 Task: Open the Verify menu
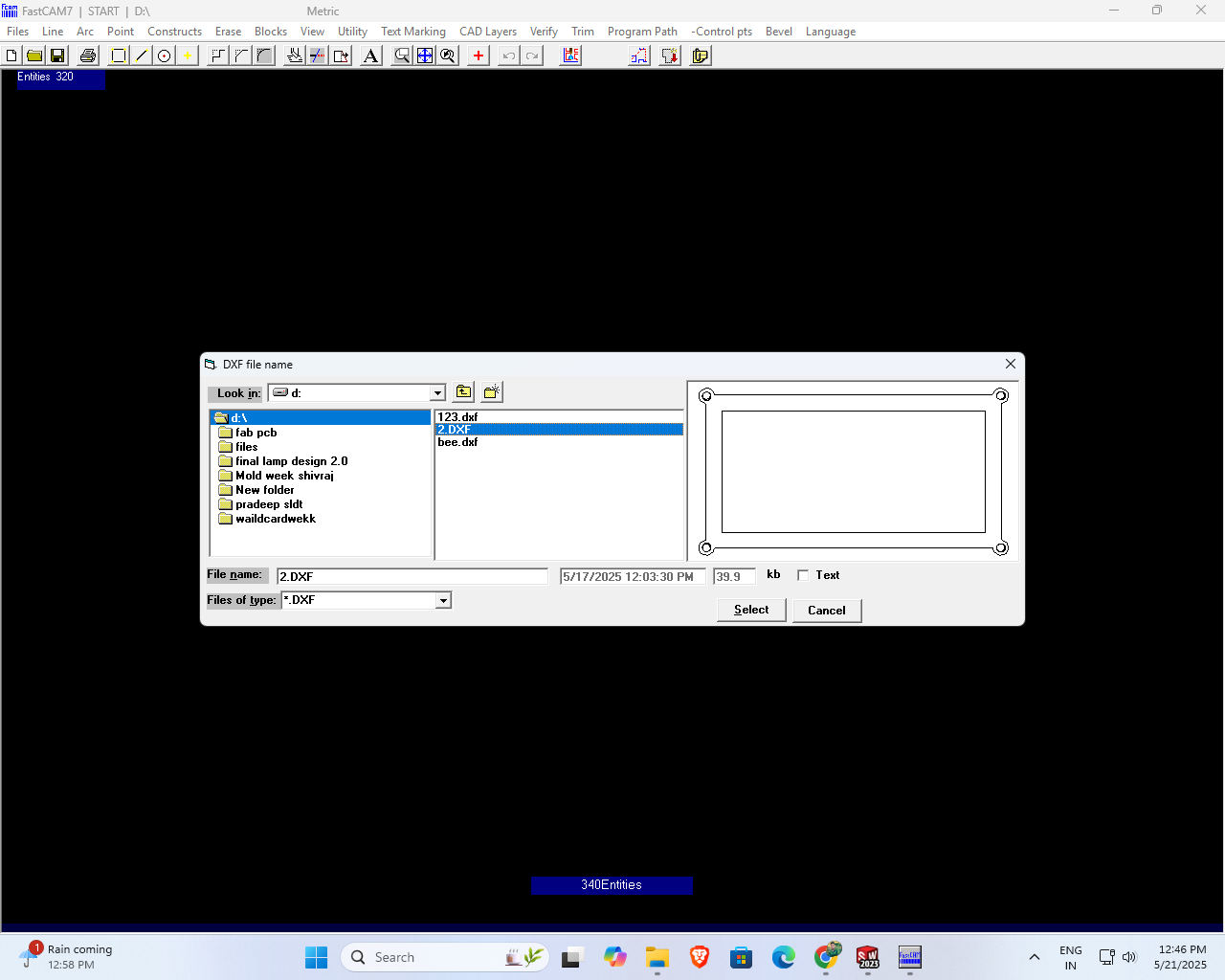click(x=544, y=32)
